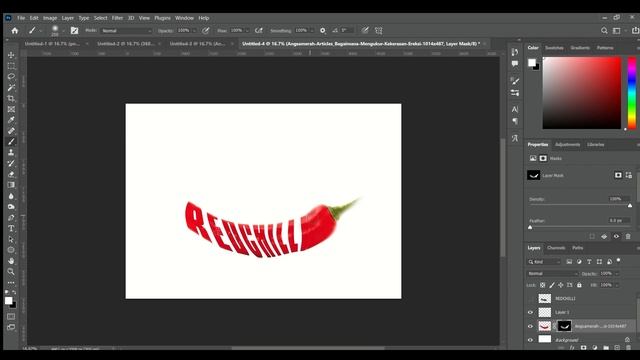Open the Image menu

coord(50,18)
